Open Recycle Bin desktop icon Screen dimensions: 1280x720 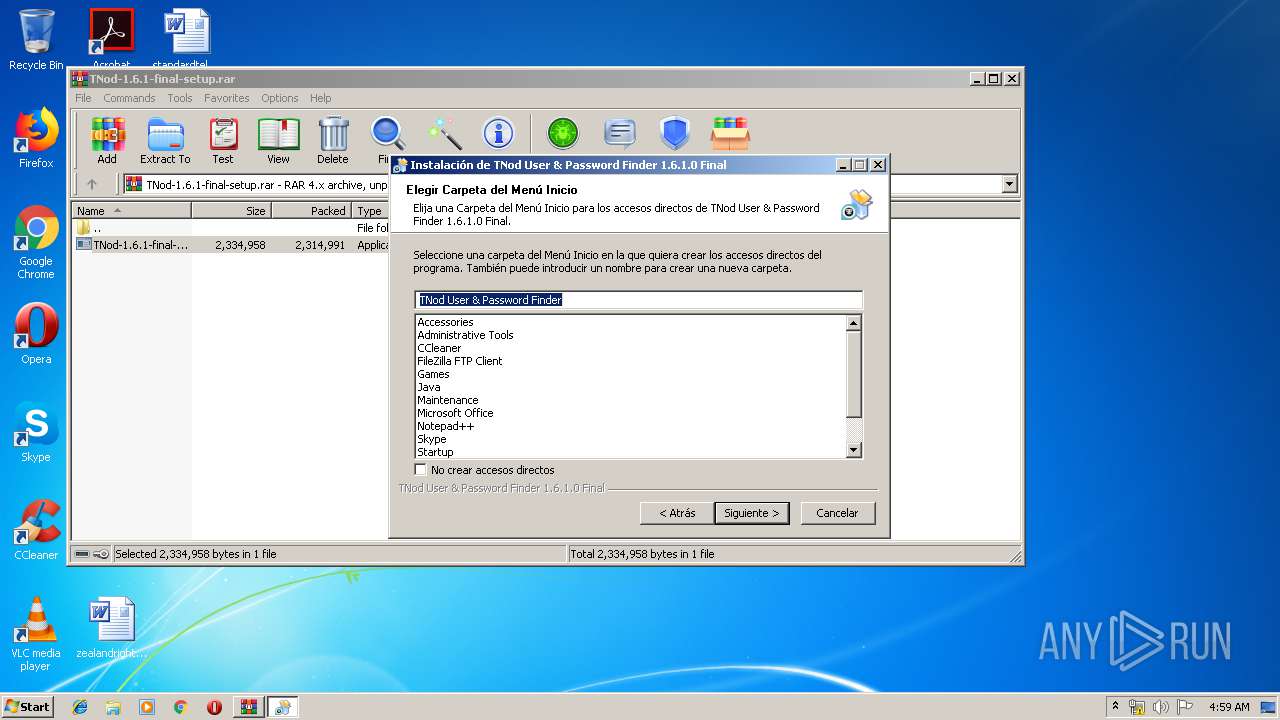coord(36,40)
